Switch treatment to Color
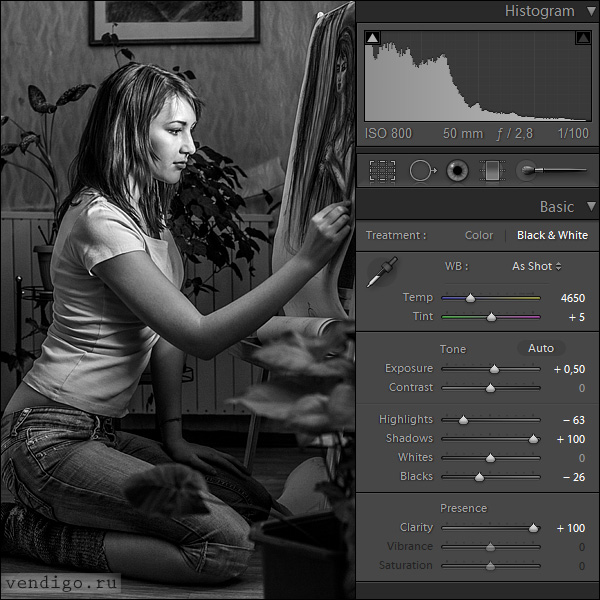Image resolution: width=600 pixels, height=600 pixels. coord(479,235)
